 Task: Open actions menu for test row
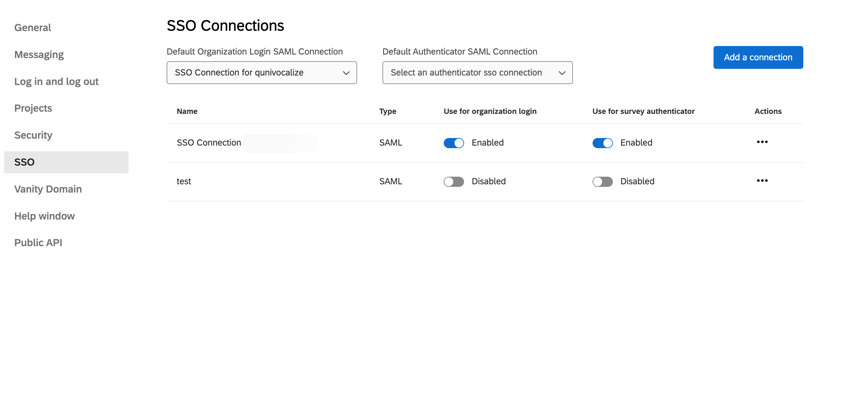pyautogui.click(x=762, y=181)
